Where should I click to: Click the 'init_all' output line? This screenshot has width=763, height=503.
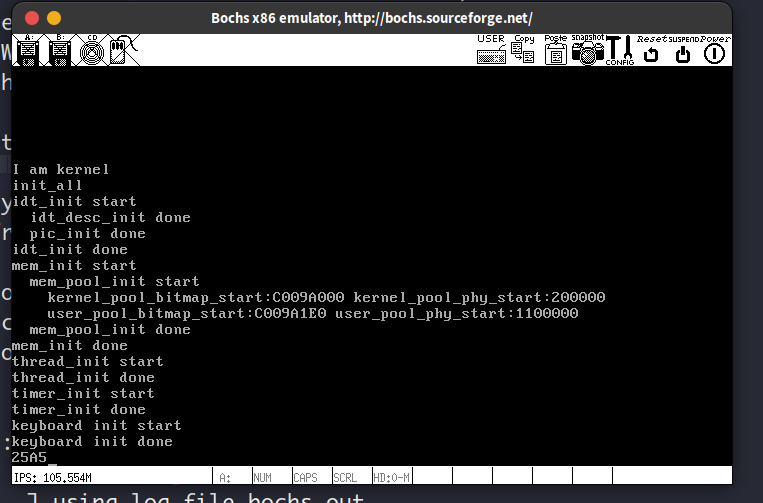tap(47, 186)
